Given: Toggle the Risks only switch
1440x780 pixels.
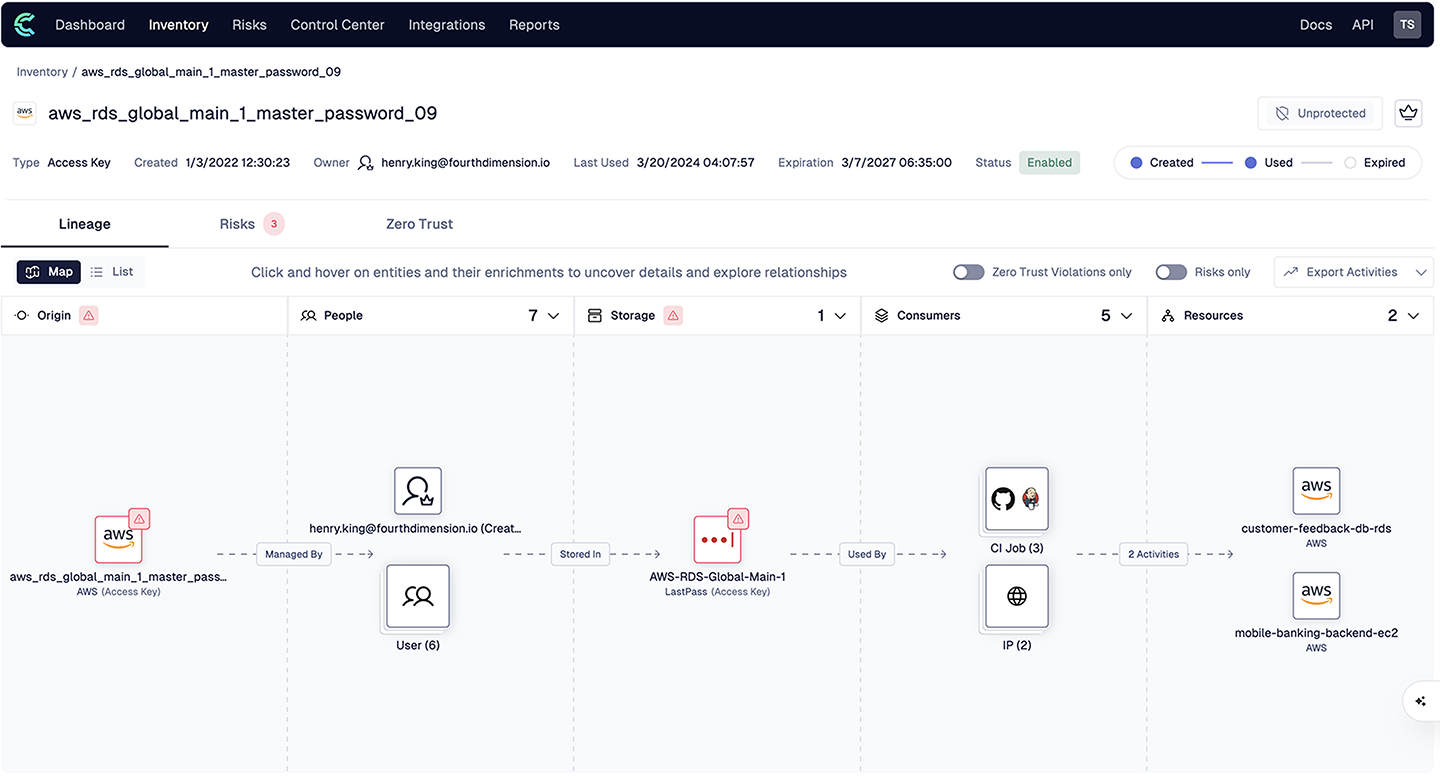Looking at the screenshot, I should (x=1171, y=272).
